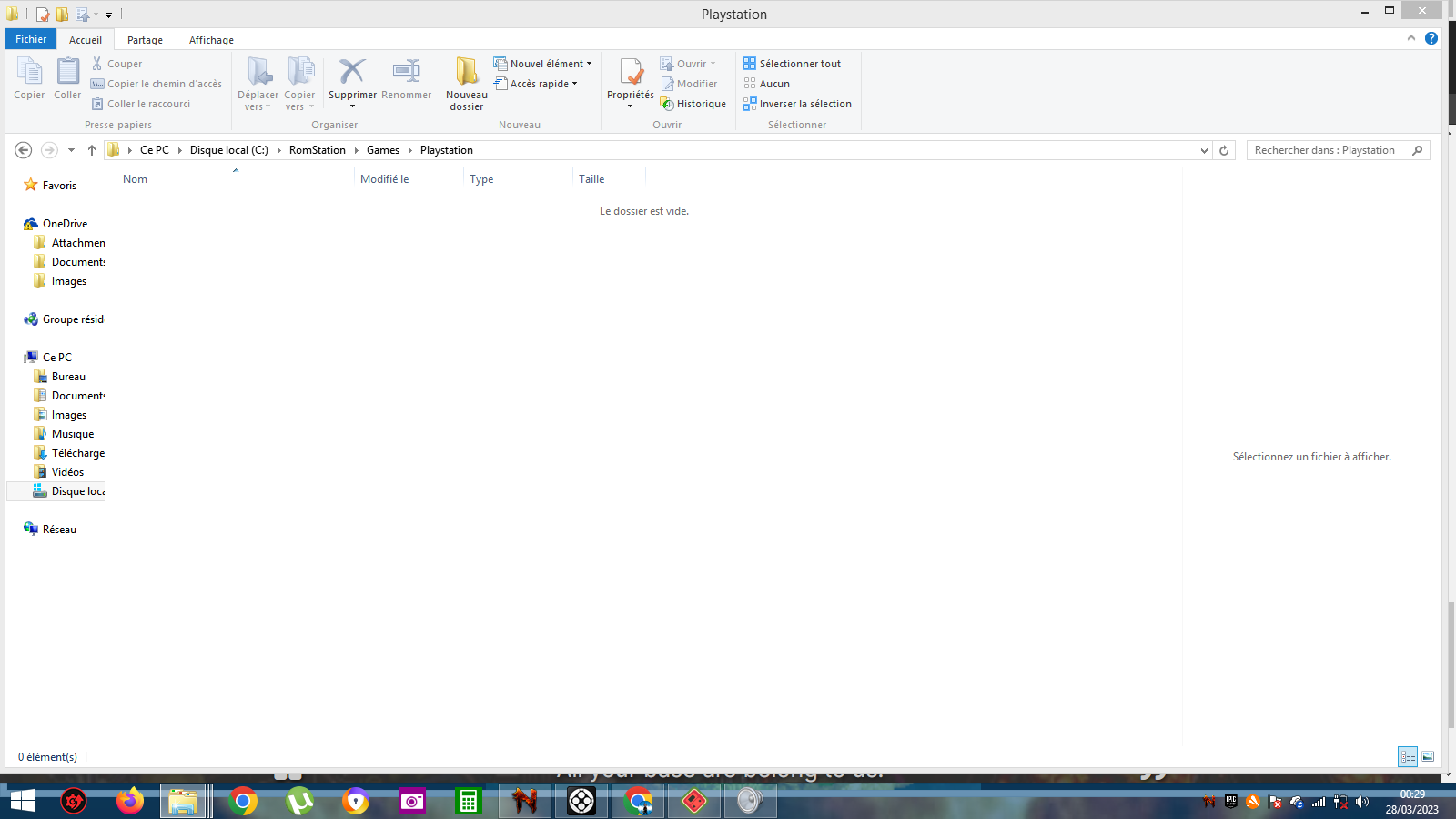
Task: Open the blue help question mark icon
Action: coord(1431,38)
